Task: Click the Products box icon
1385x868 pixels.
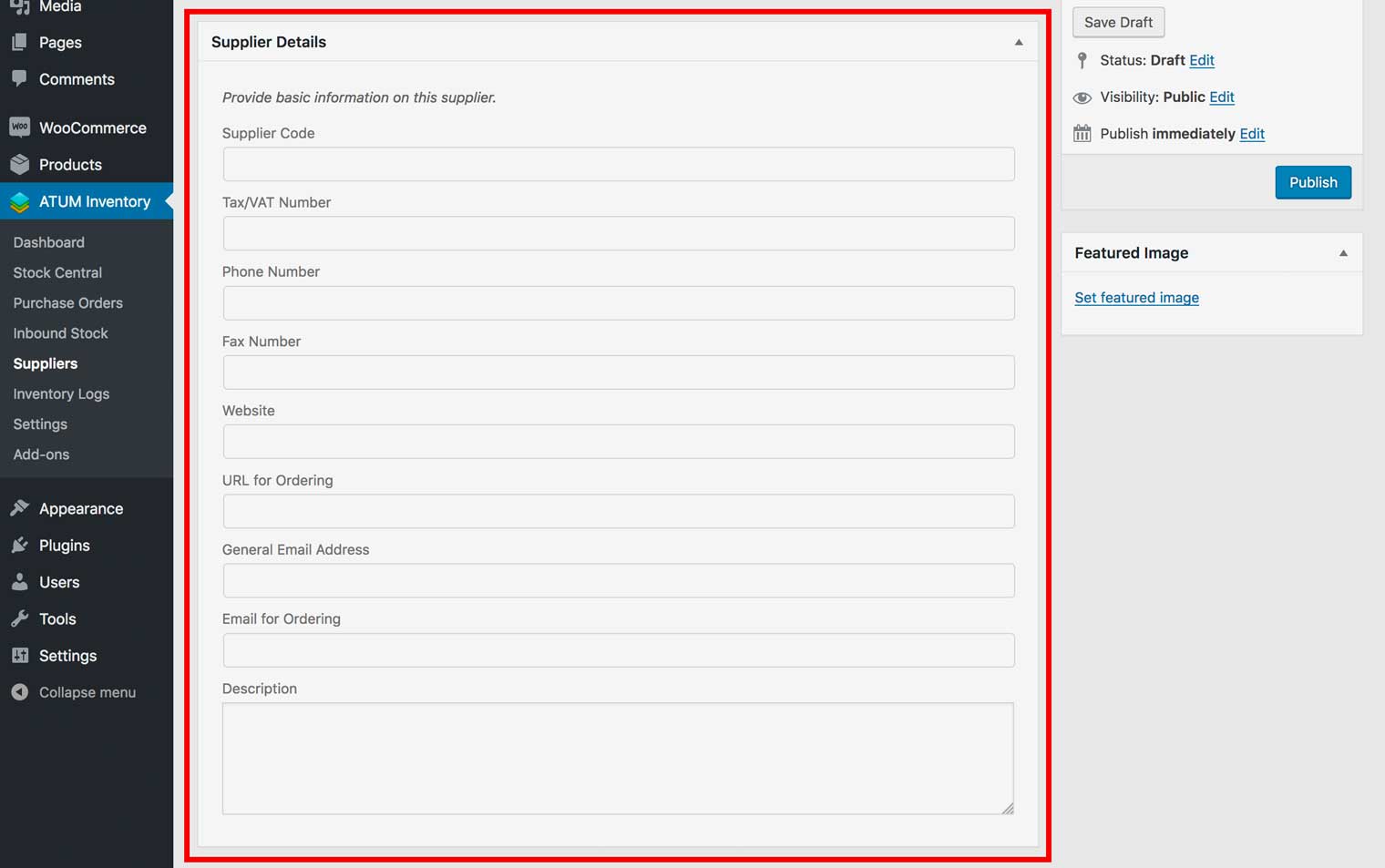Action: (19, 165)
